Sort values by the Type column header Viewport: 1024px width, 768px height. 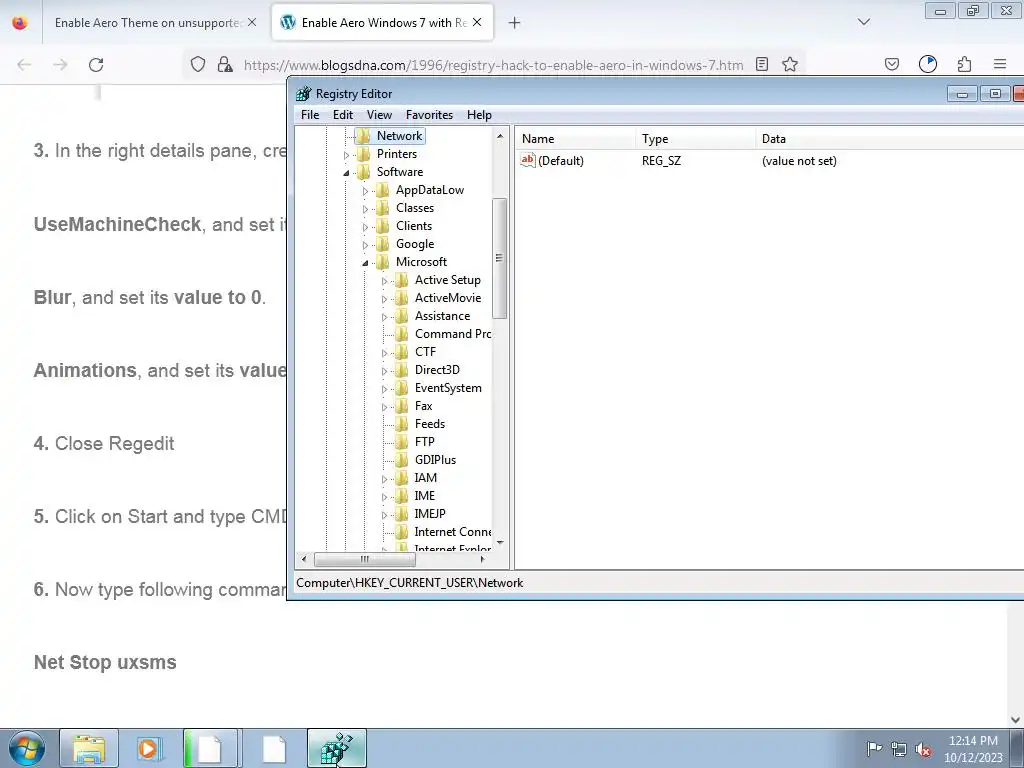point(695,138)
